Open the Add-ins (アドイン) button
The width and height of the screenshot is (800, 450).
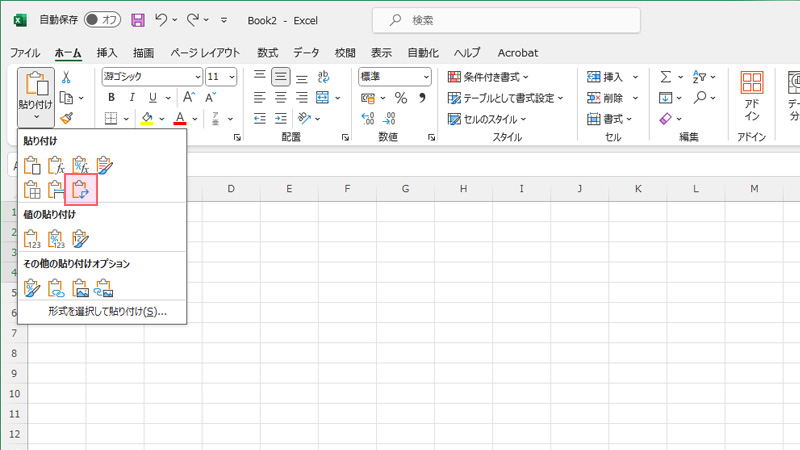click(752, 97)
